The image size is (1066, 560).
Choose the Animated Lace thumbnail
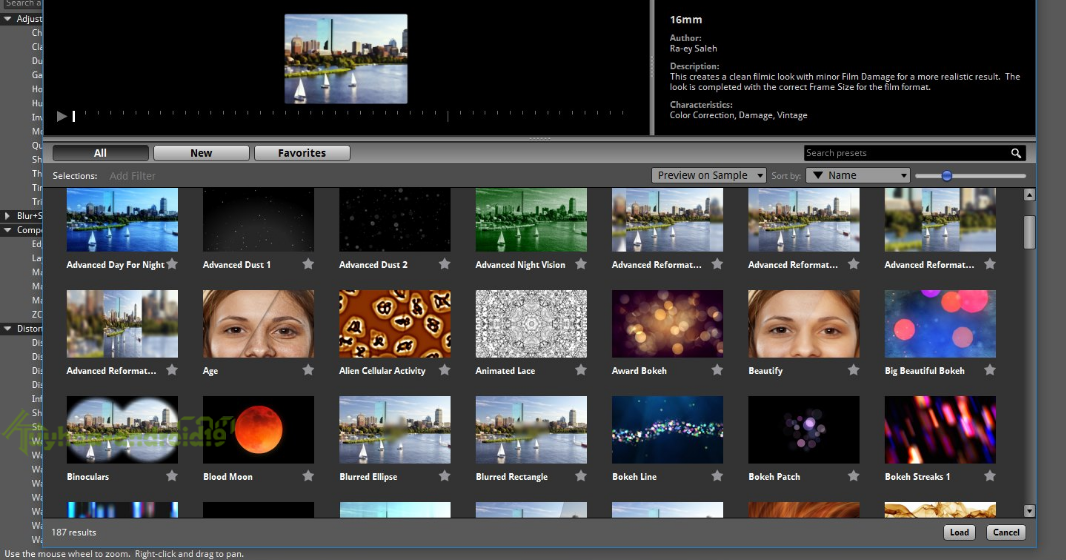tap(531, 323)
